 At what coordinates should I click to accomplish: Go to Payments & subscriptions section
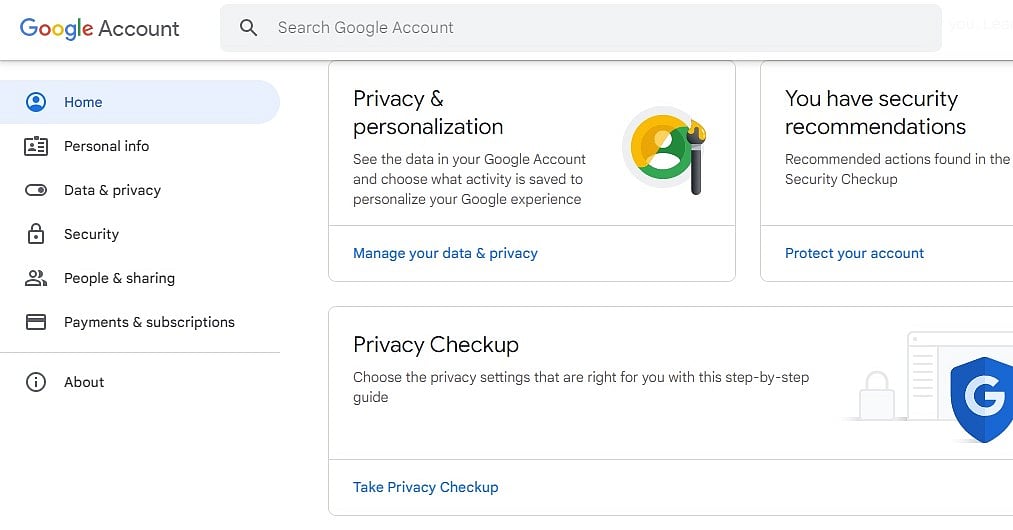click(149, 322)
